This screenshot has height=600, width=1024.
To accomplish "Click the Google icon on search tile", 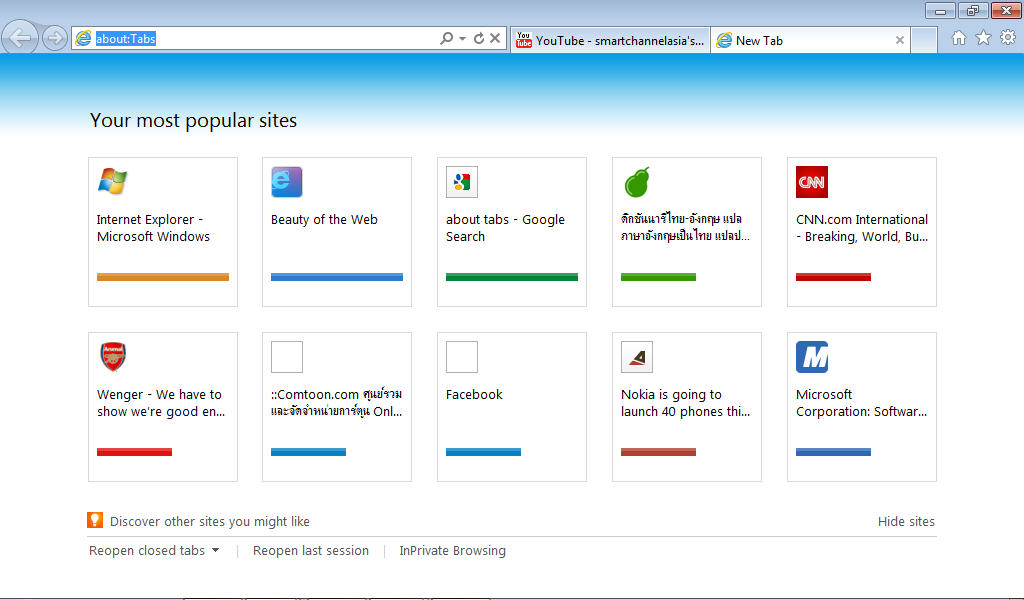I will point(462,182).
